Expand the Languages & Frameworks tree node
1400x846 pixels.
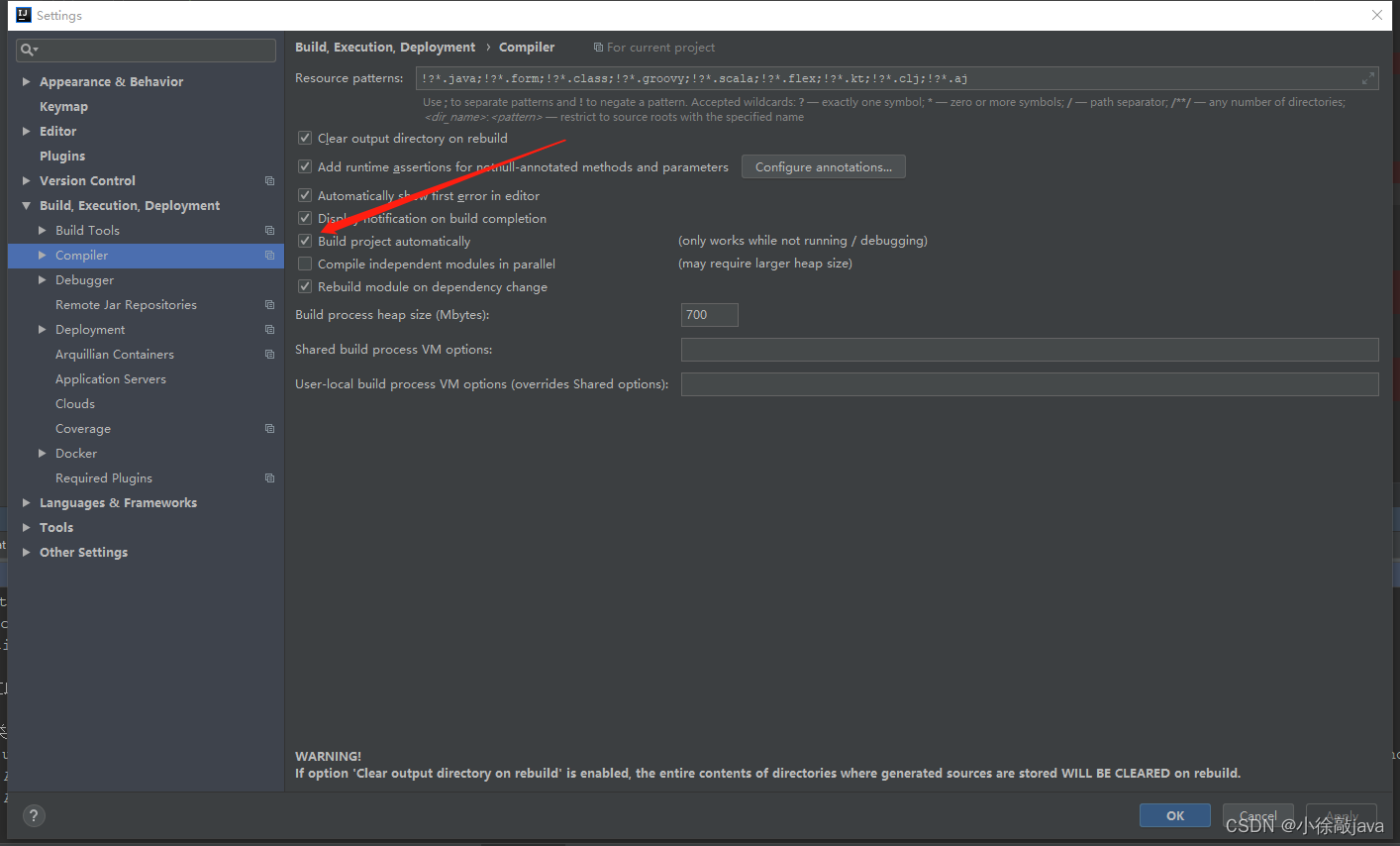(25, 502)
